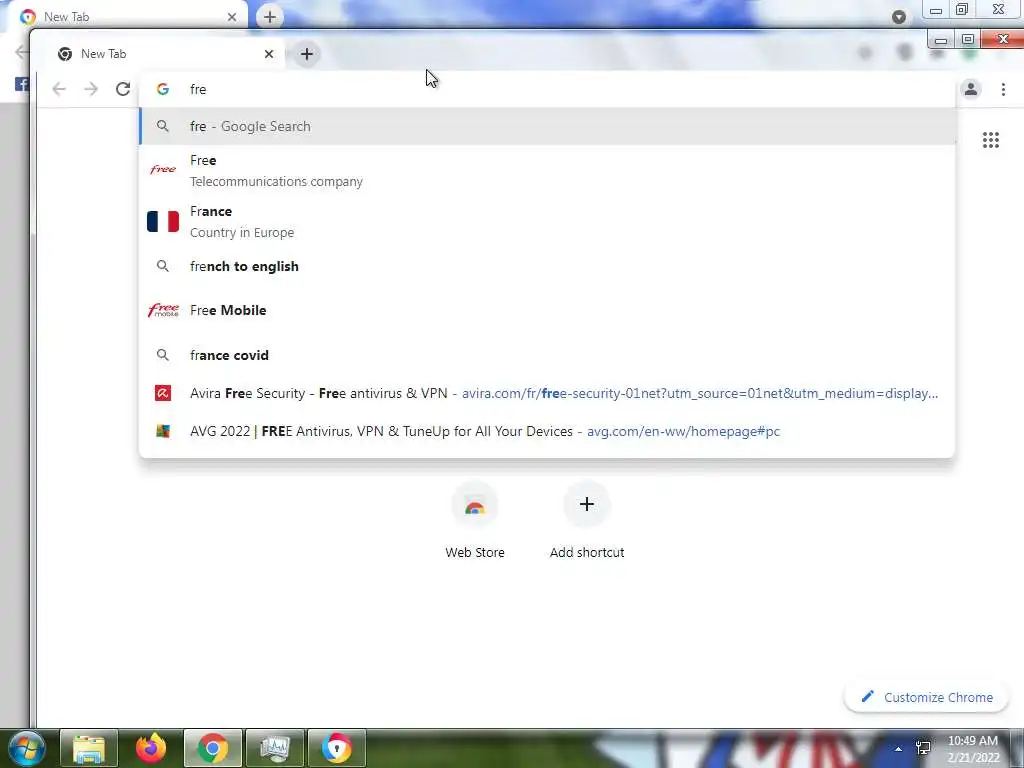Image resolution: width=1024 pixels, height=768 pixels.
Task: Open the Windows Start orb
Action: point(27,748)
